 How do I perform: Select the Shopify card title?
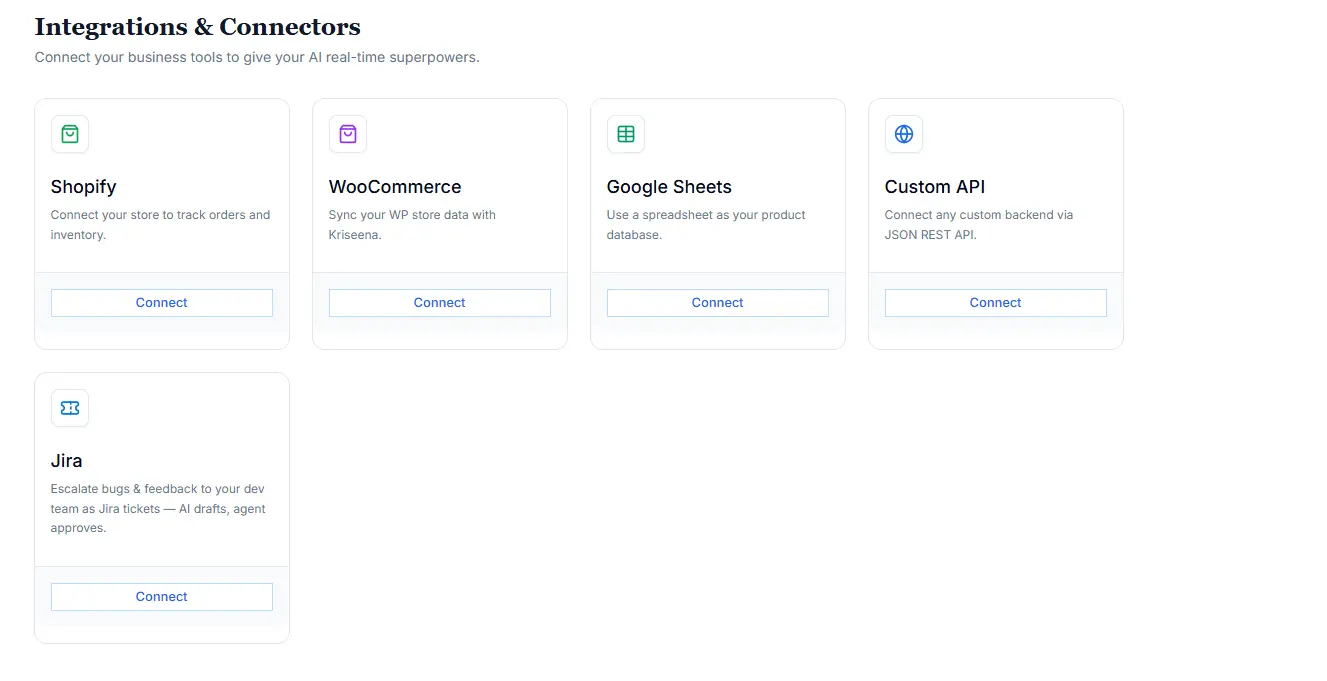84,187
